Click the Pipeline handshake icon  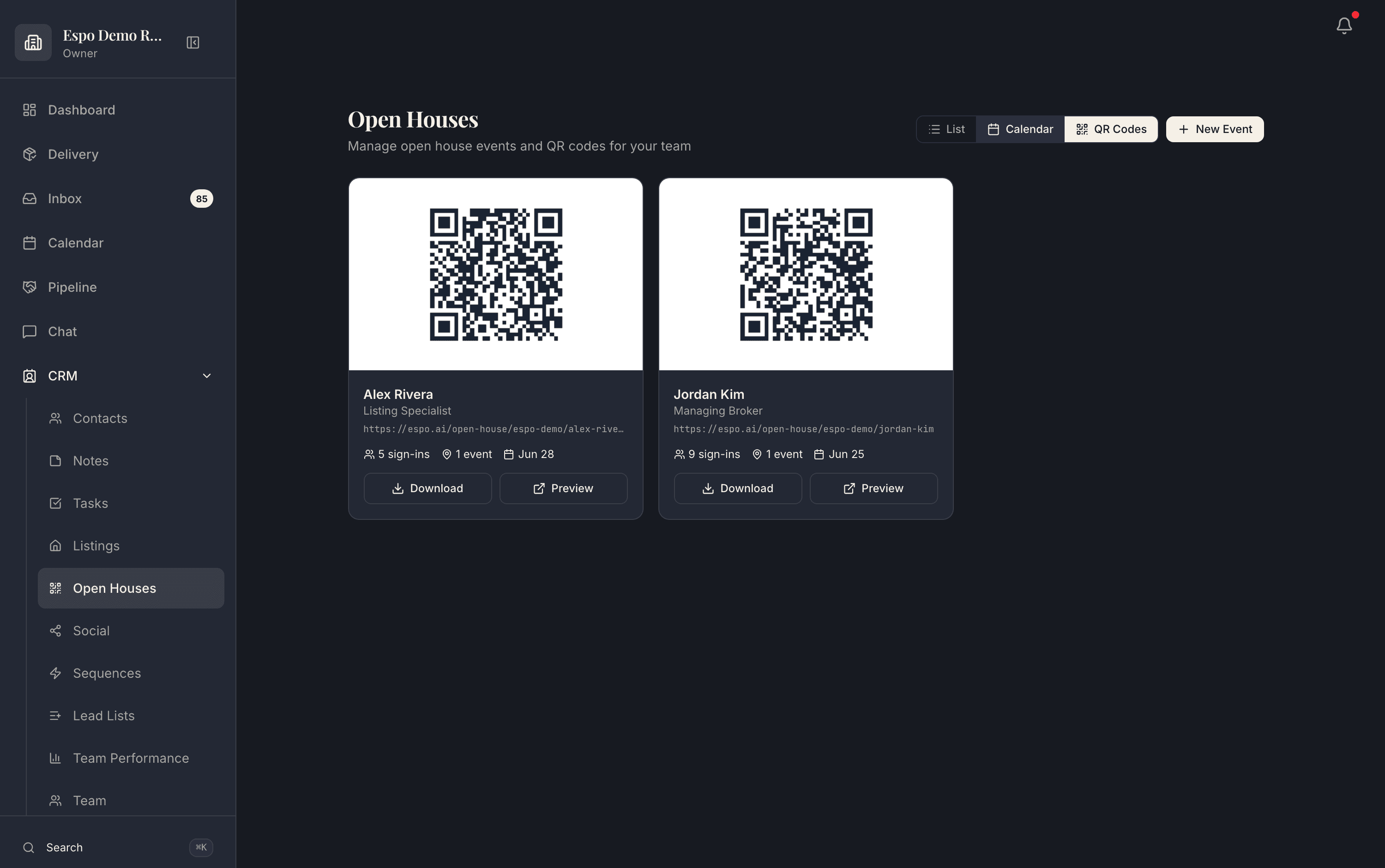tap(29, 287)
